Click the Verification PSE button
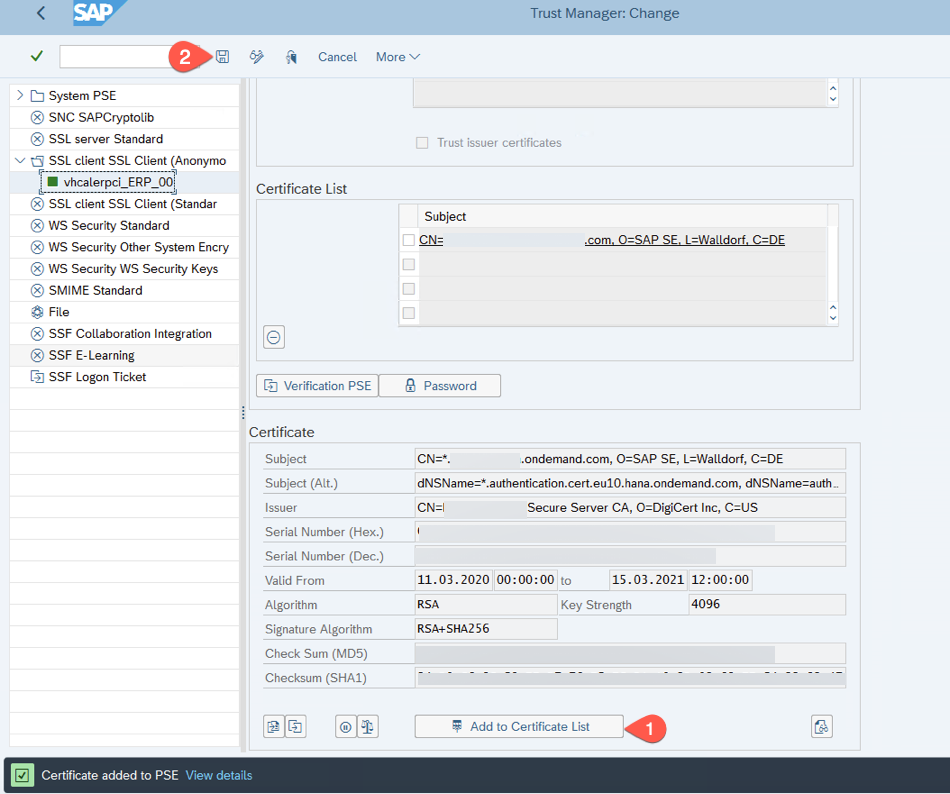The width and height of the screenshot is (950, 794). coord(317,386)
